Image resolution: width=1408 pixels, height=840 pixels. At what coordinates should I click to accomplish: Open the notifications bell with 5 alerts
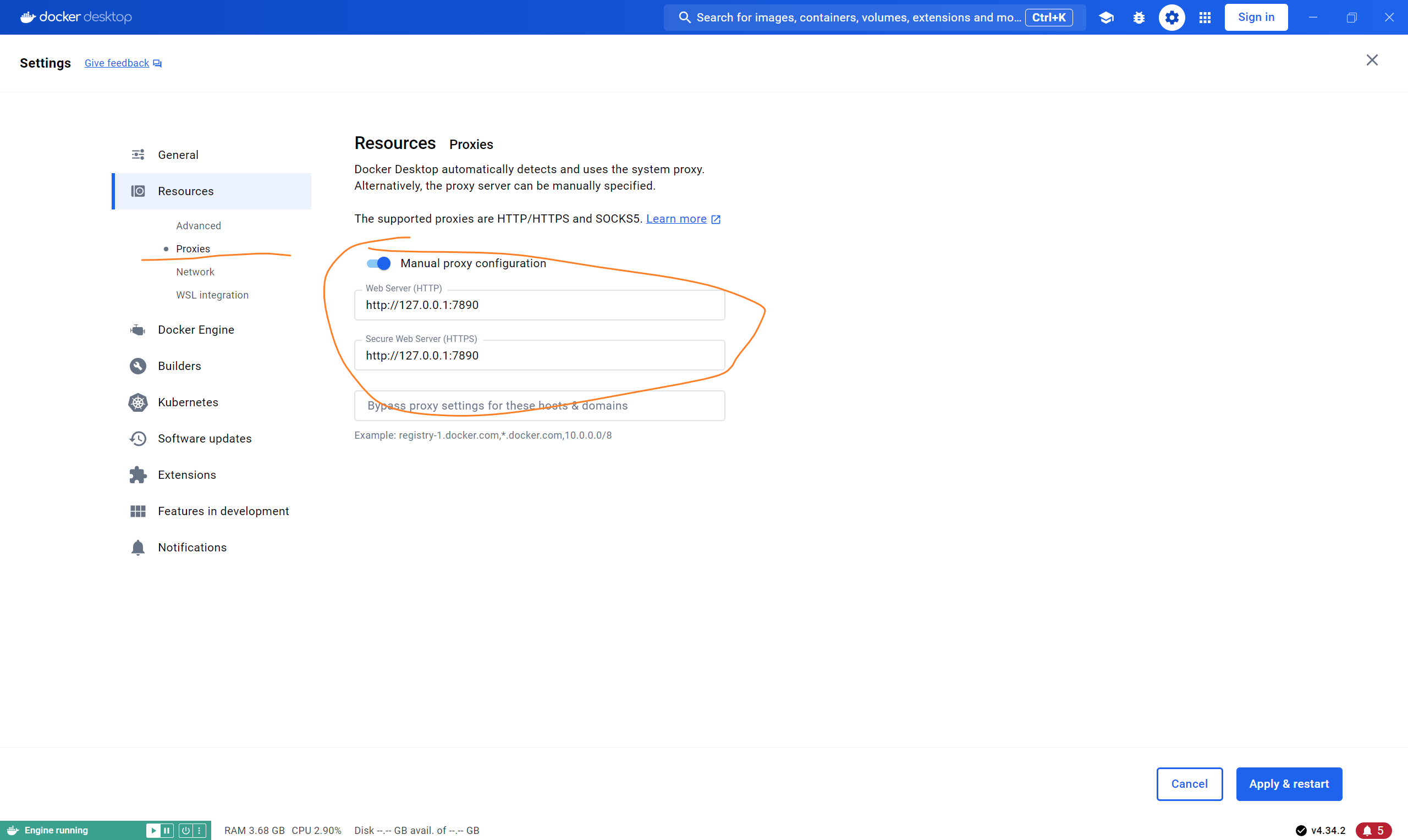click(1373, 830)
